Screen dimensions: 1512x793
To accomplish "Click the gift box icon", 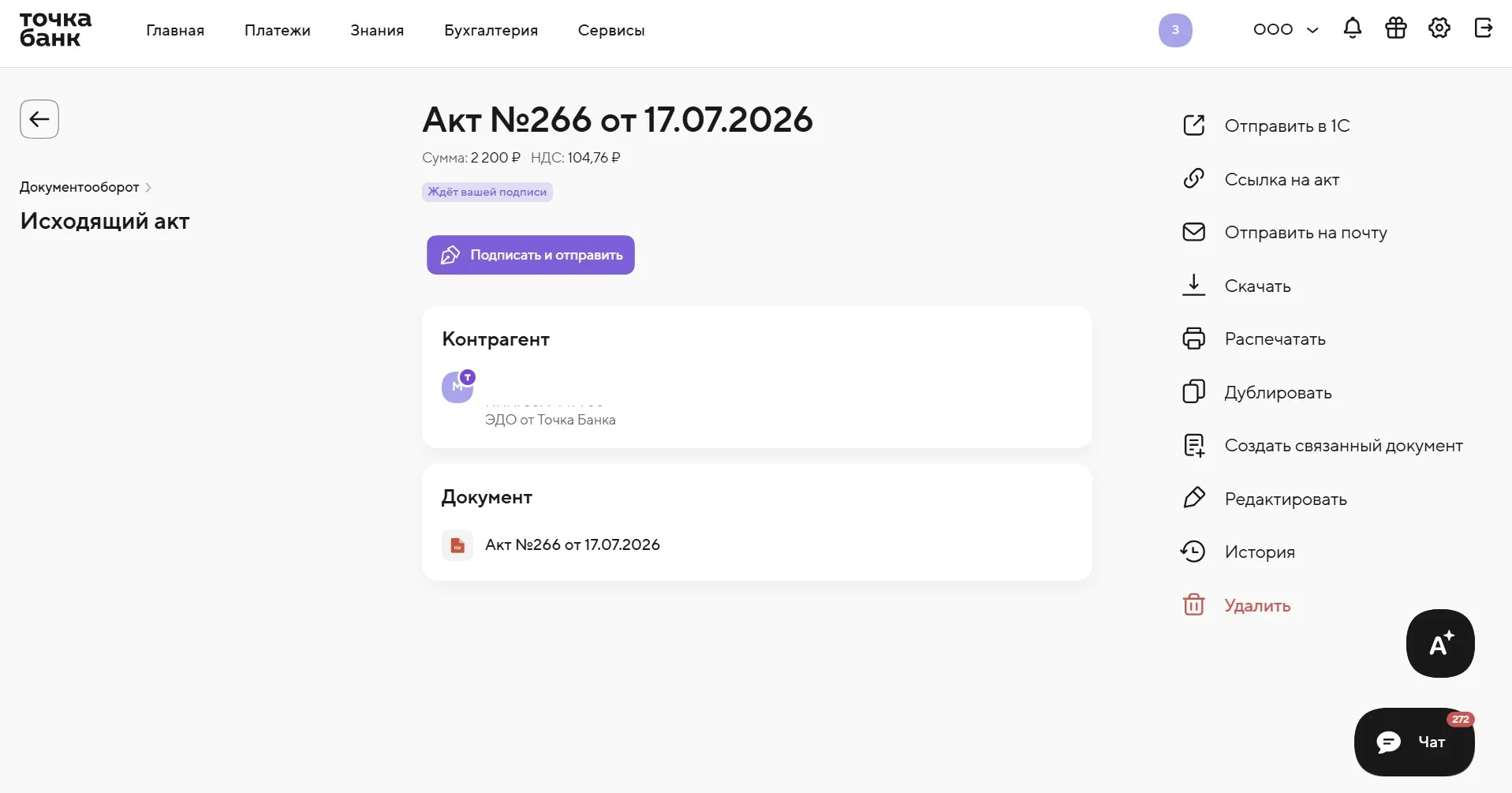I will coord(1395,28).
